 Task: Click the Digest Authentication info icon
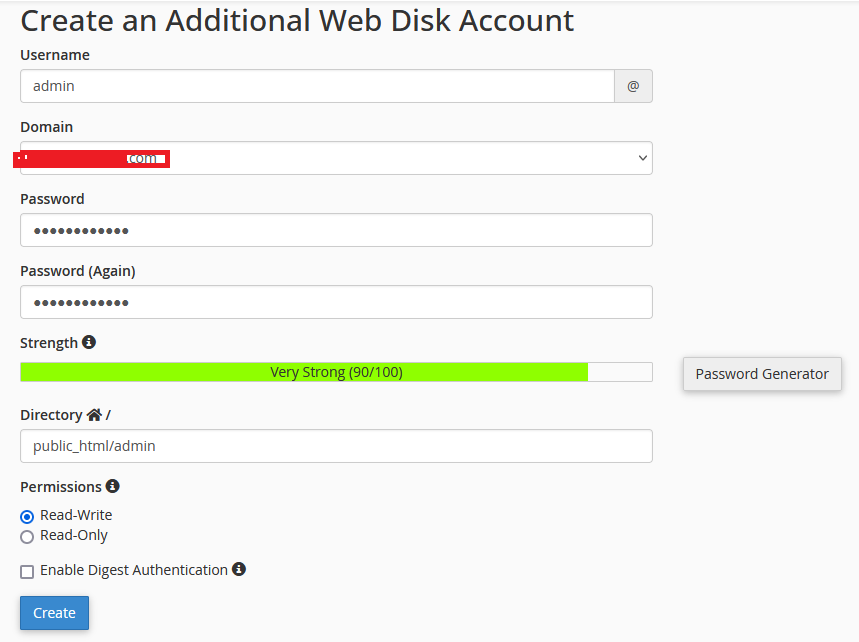point(239,569)
